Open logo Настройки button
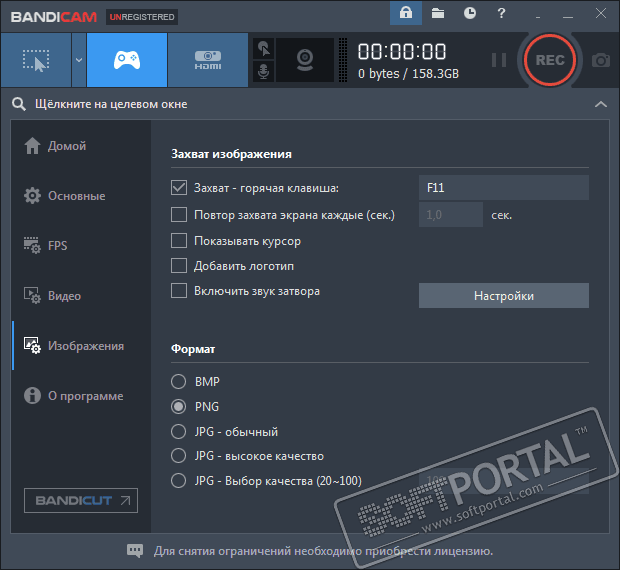The height and width of the screenshot is (570, 620). [x=504, y=296]
